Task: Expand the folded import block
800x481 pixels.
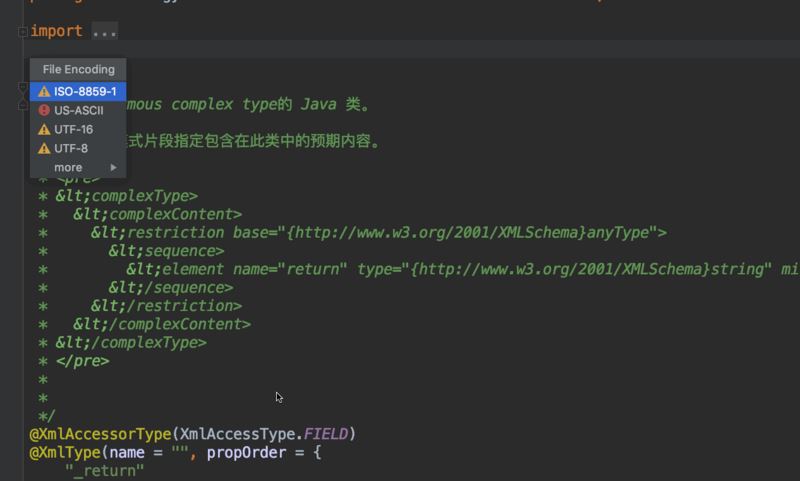Action: [x=22, y=32]
